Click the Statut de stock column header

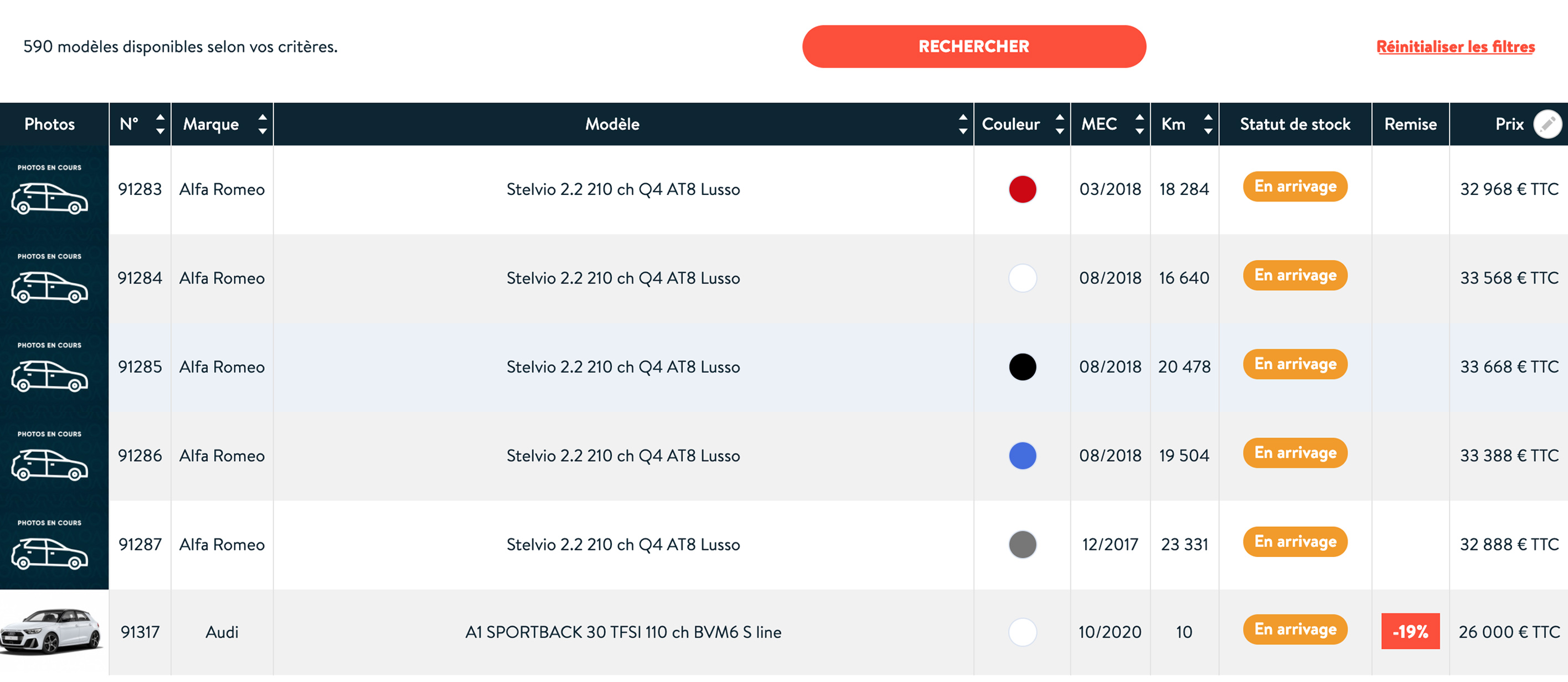[1294, 124]
